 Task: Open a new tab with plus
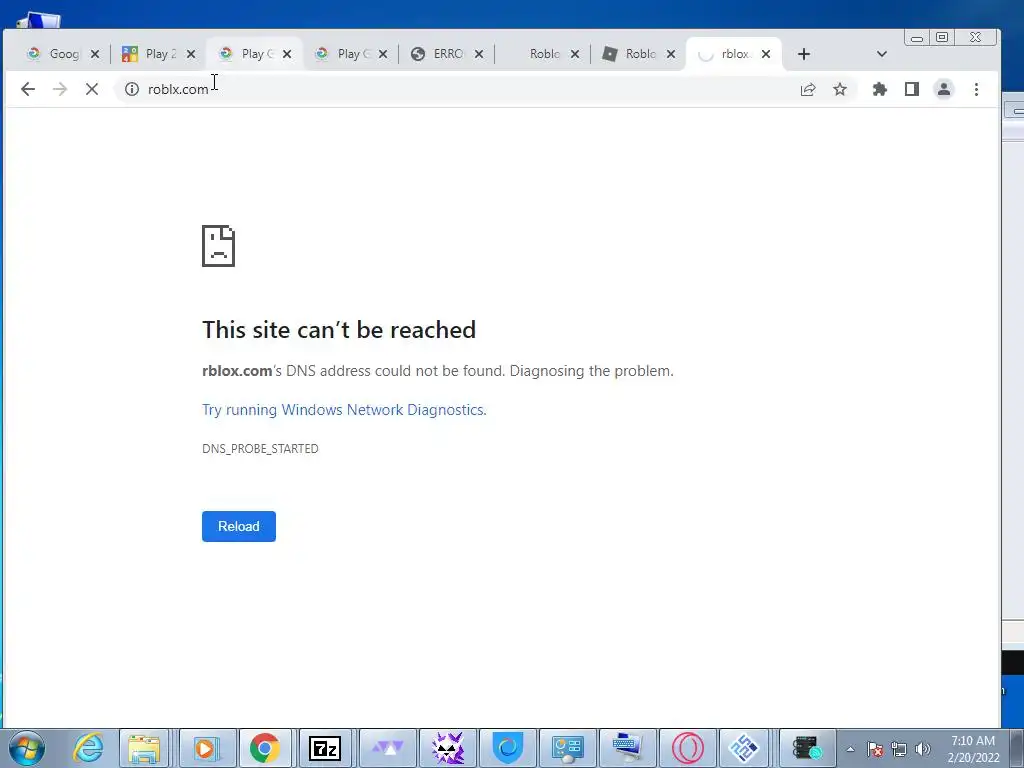click(x=804, y=54)
